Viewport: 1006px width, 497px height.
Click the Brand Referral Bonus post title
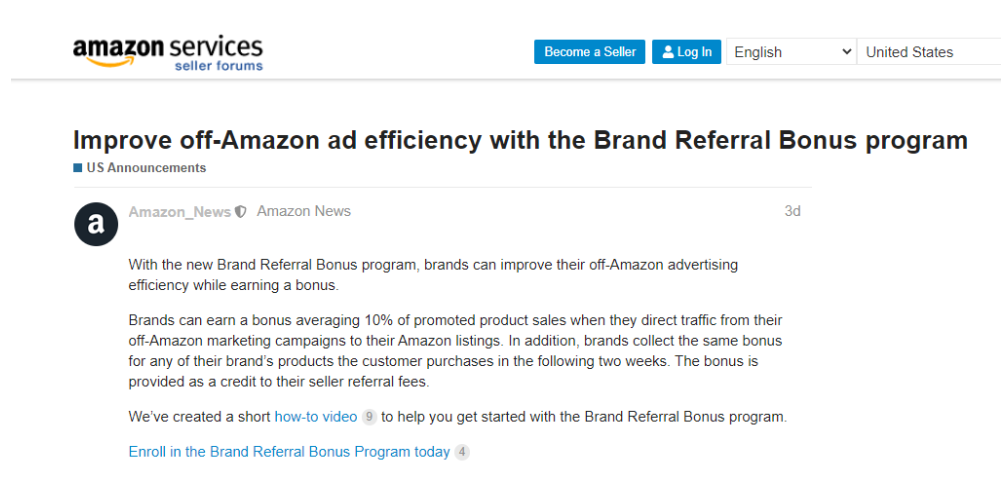[520, 140]
